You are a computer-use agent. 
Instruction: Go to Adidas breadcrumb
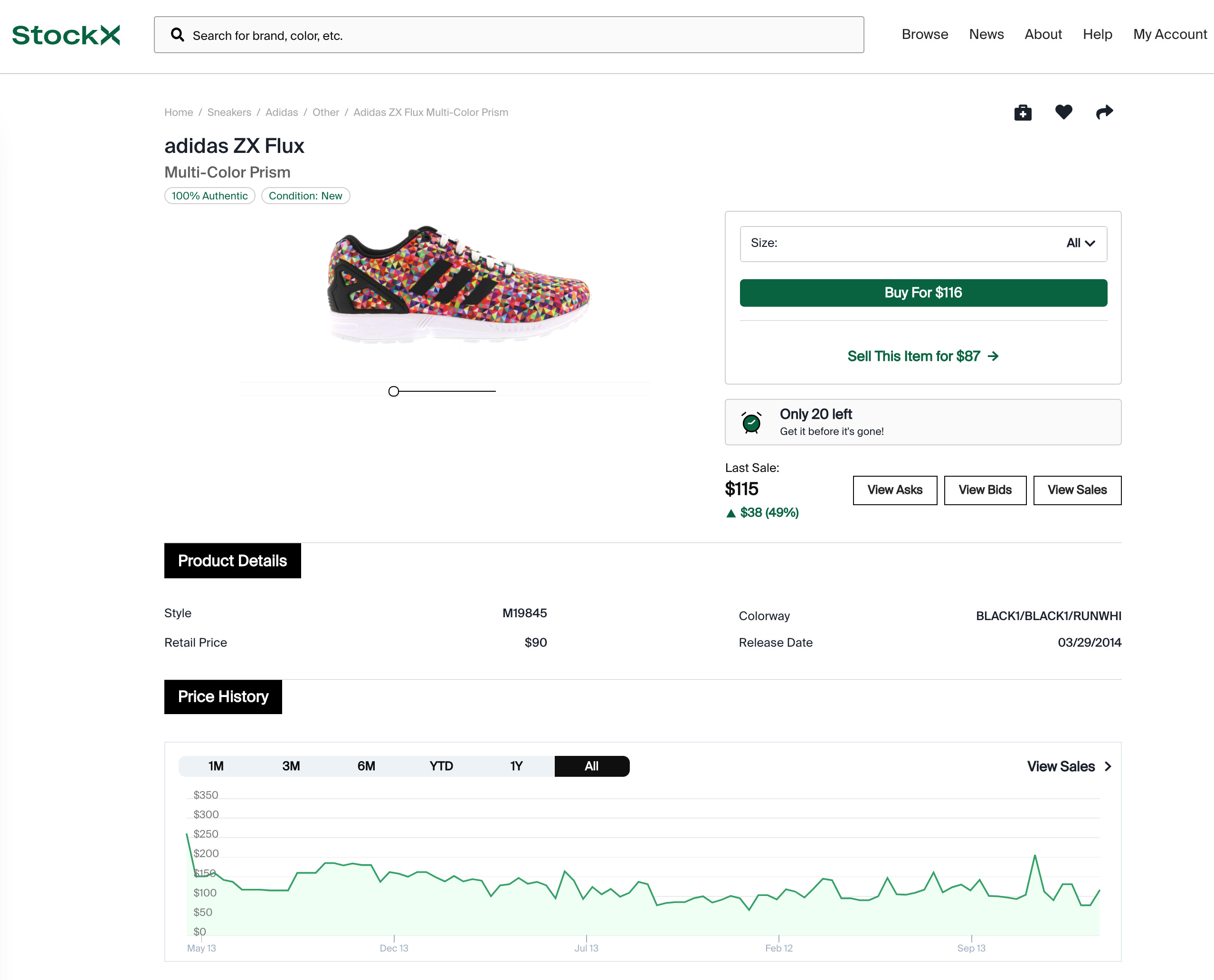282,113
